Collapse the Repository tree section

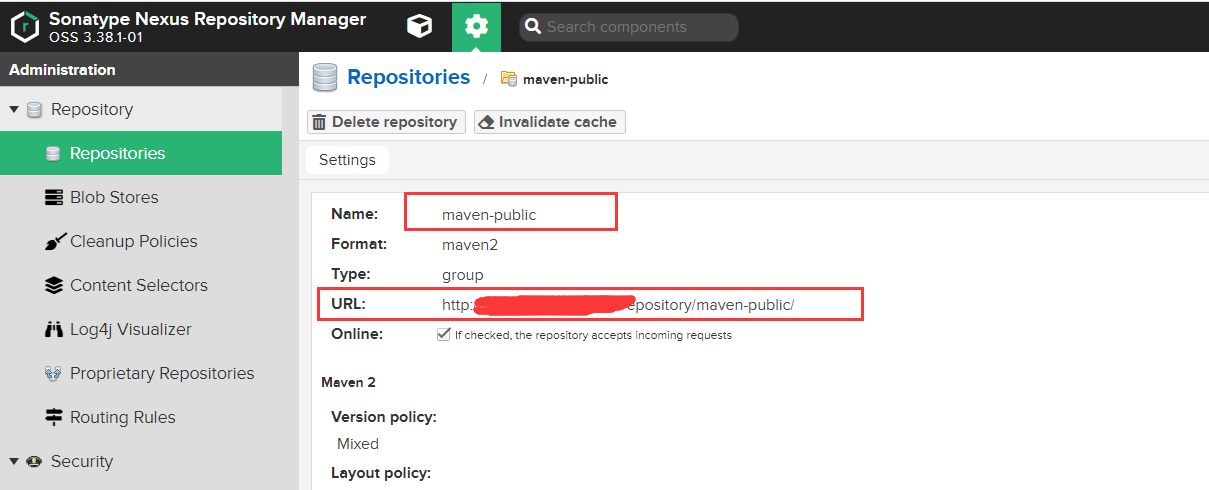[x=14, y=109]
